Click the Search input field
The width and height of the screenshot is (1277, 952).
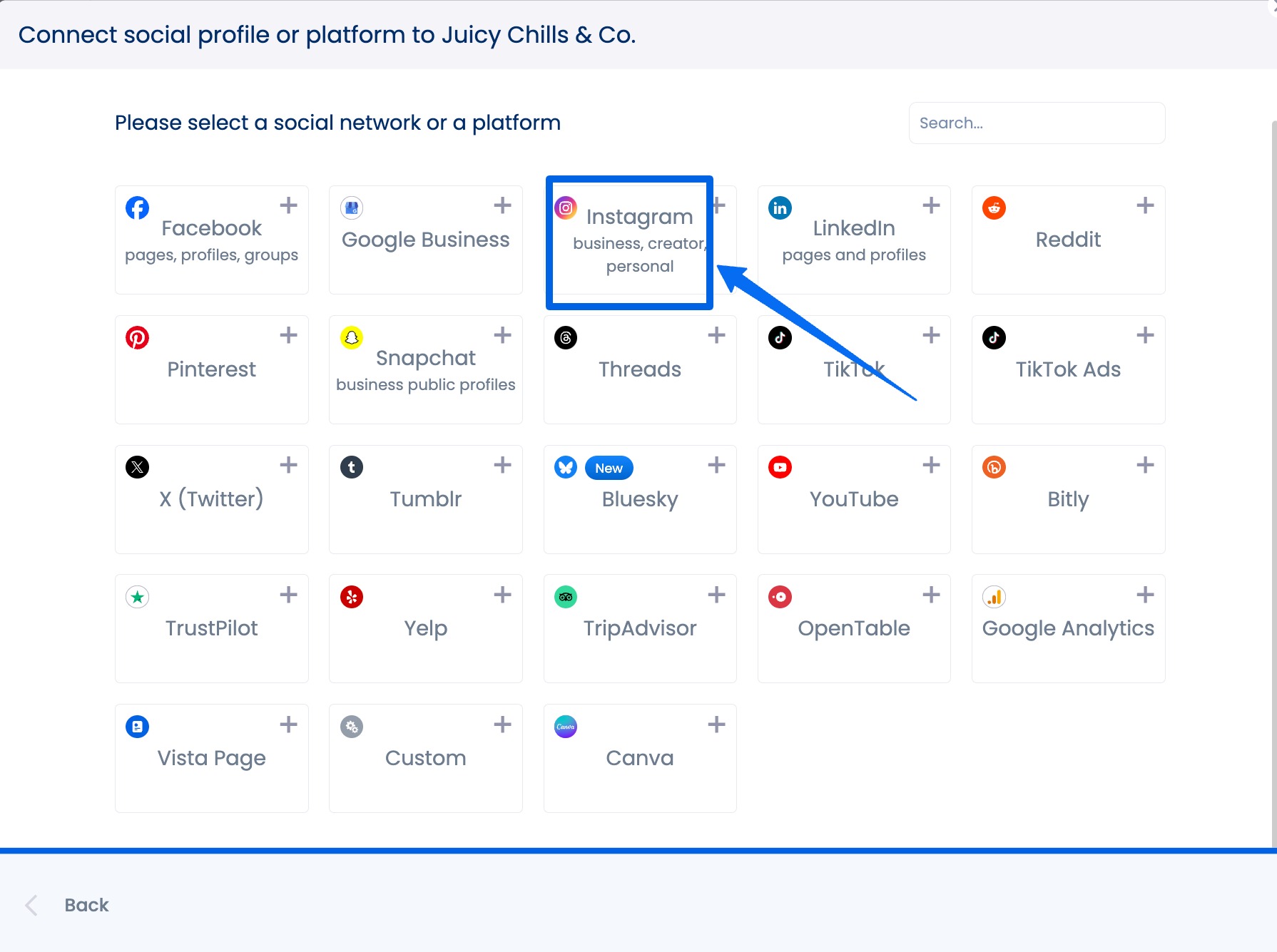(1036, 123)
